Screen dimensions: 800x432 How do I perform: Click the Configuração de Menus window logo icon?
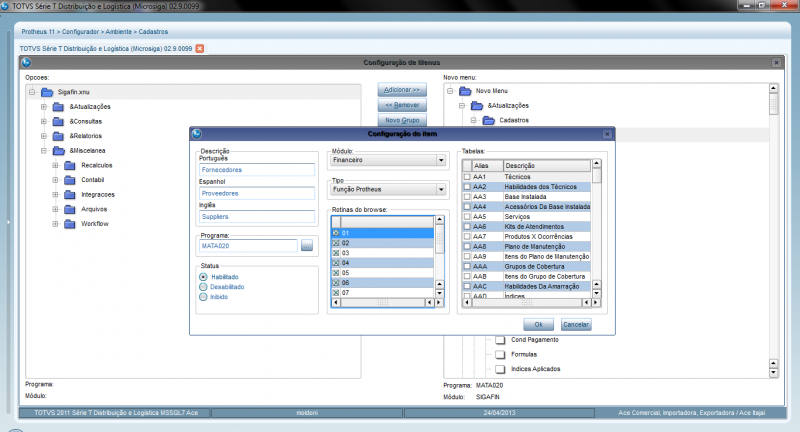(27, 62)
